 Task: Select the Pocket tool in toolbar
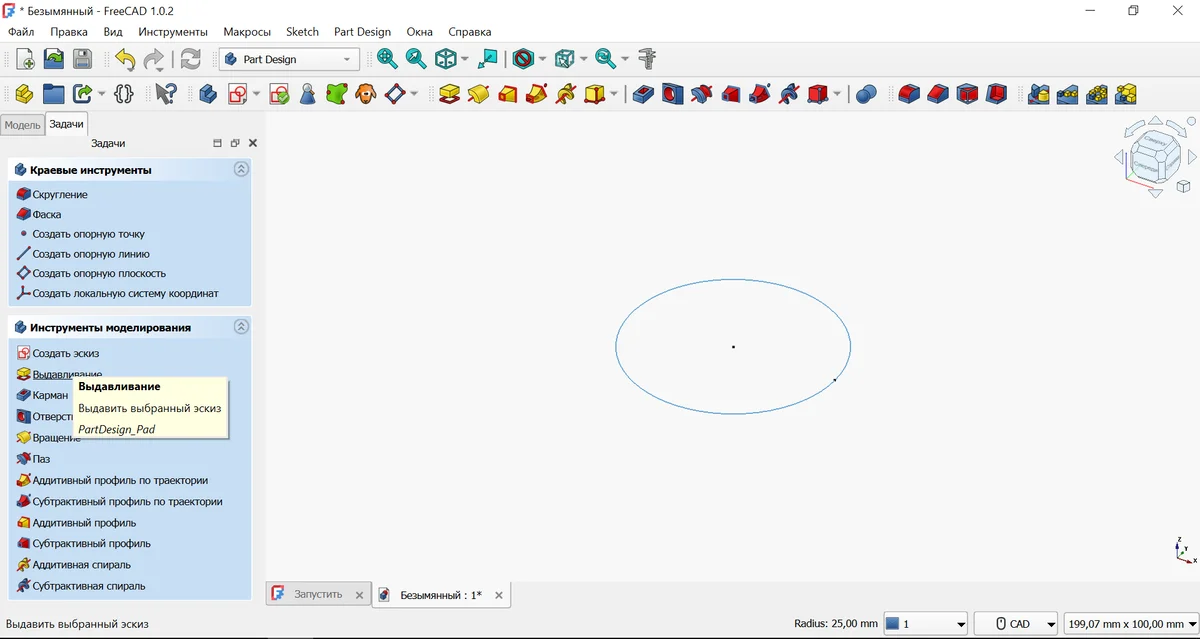point(643,94)
